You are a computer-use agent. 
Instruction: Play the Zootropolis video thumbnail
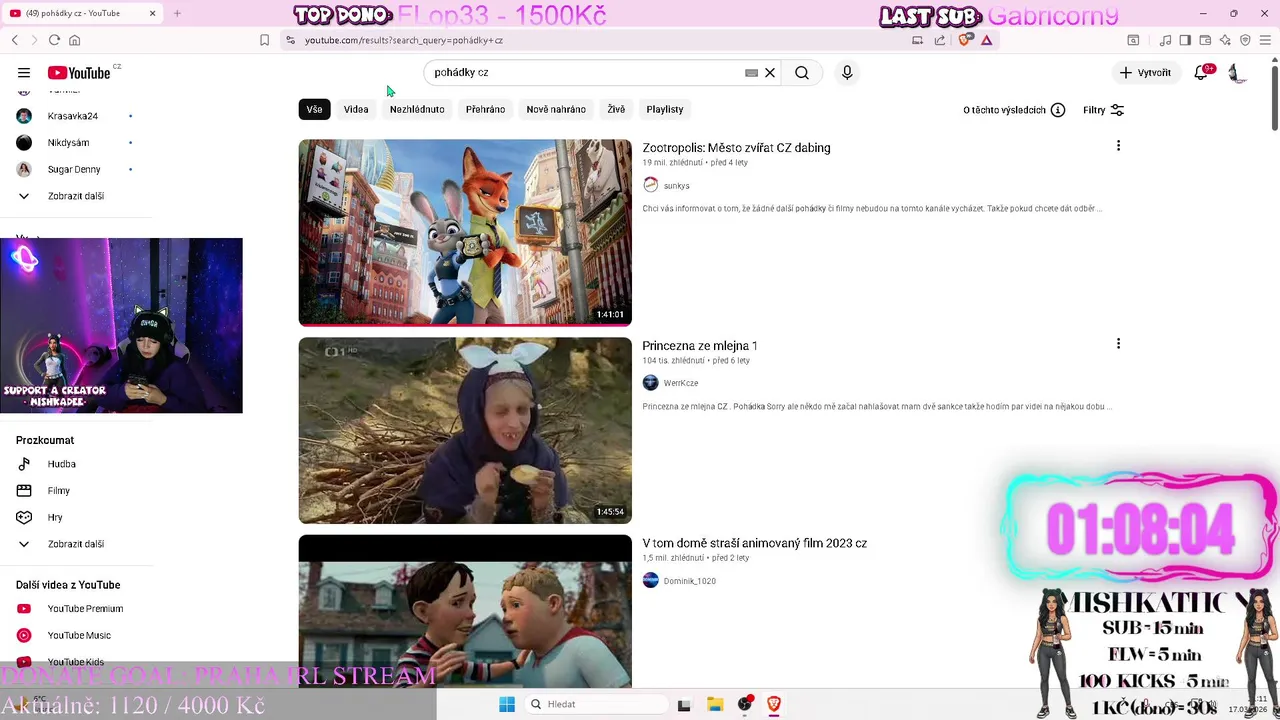[465, 232]
